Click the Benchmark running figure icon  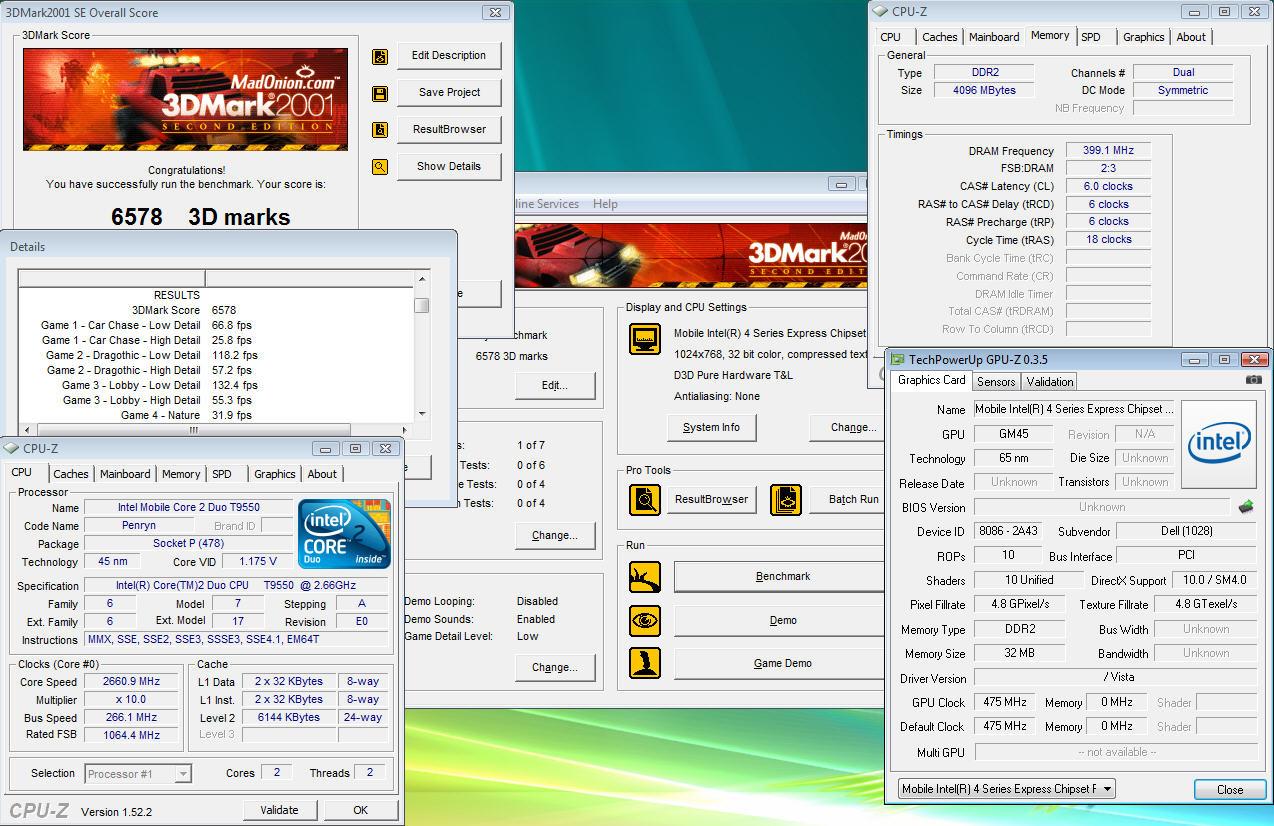[x=645, y=577]
